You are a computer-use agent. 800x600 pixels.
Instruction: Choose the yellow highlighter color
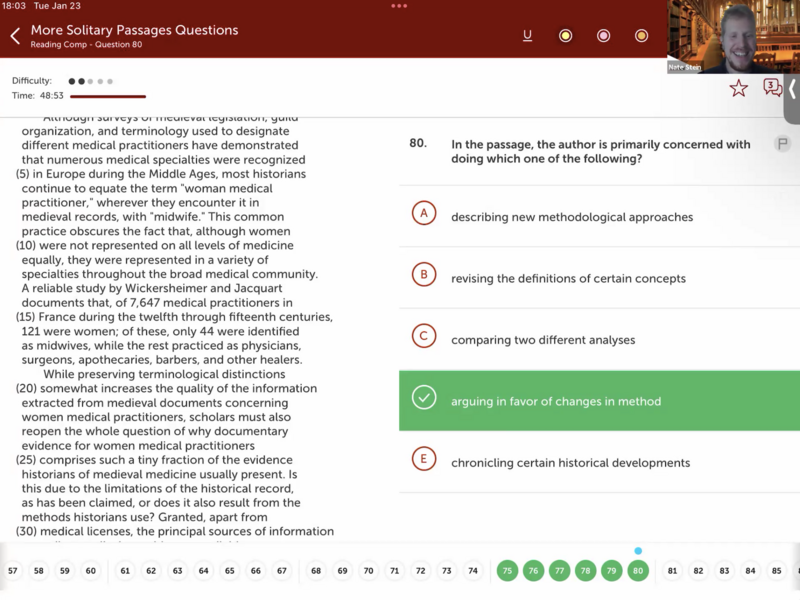[565, 36]
